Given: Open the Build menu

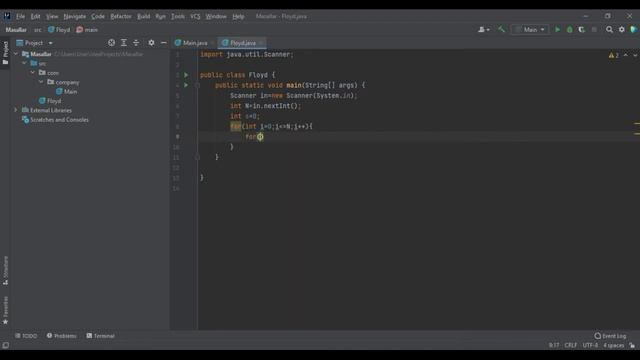Looking at the screenshot, I should point(144,16).
